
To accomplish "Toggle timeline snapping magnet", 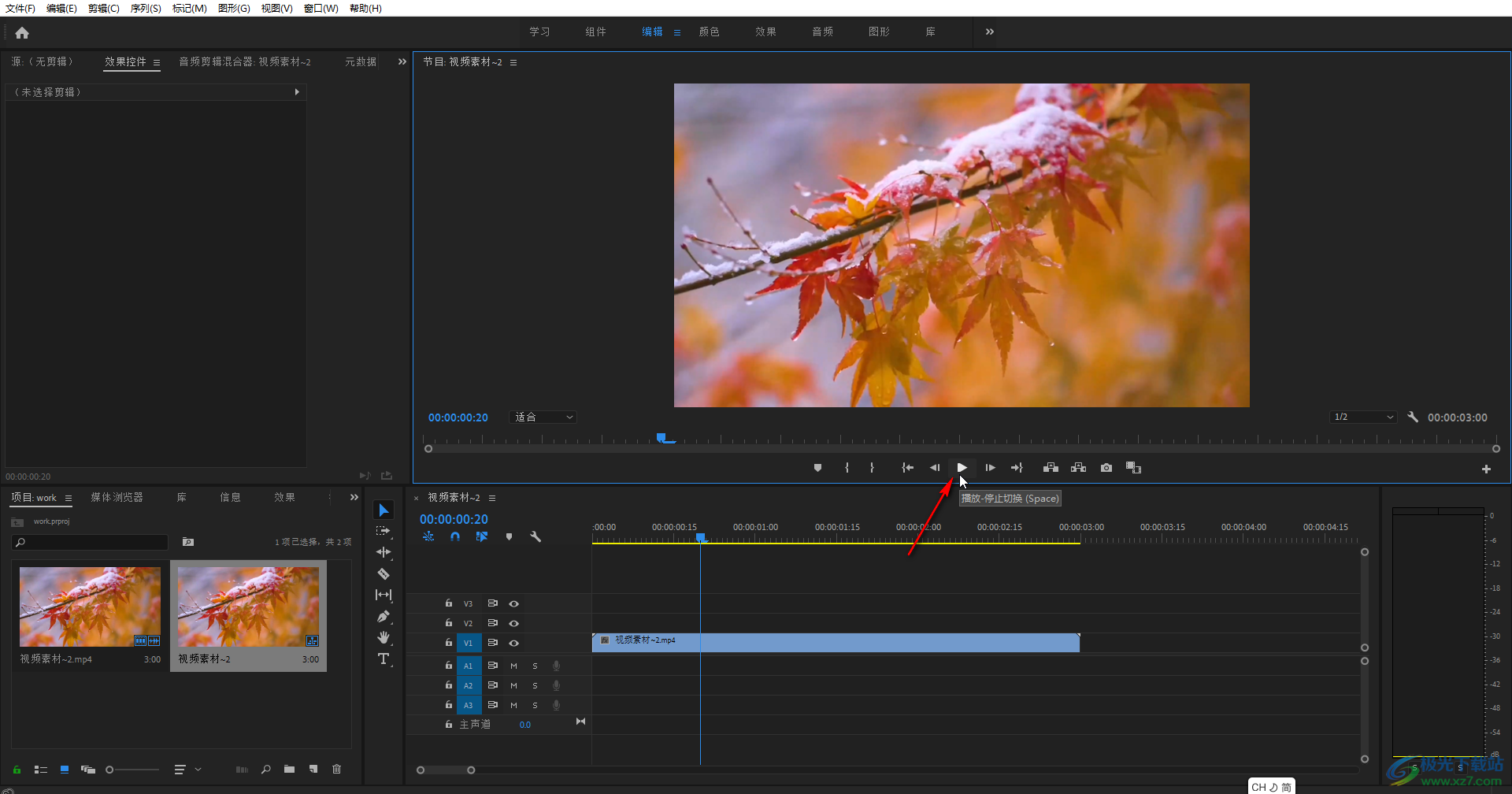I will click(455, 536).
